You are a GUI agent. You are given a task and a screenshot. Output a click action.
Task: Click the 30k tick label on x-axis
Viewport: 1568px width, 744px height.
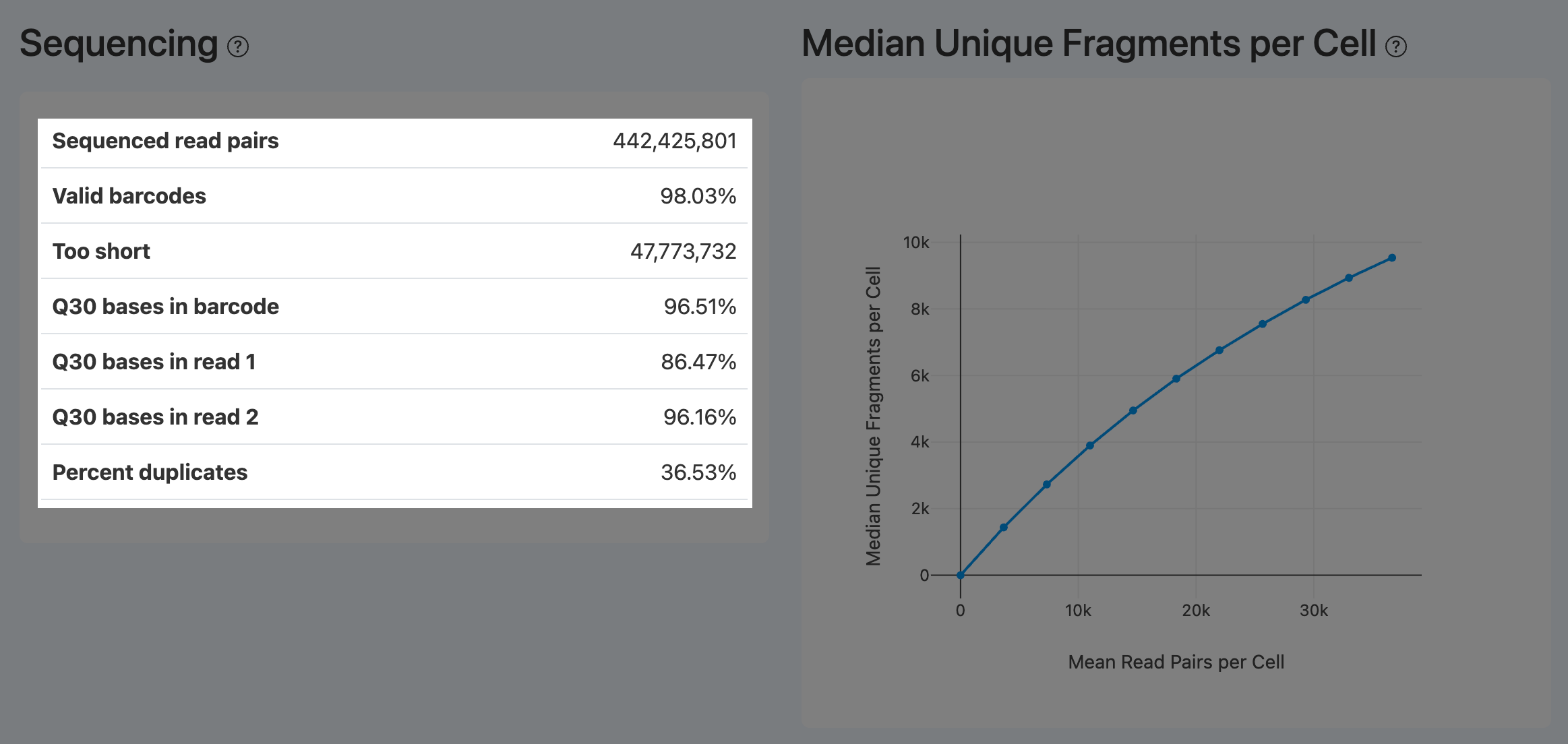point(1313,611)
